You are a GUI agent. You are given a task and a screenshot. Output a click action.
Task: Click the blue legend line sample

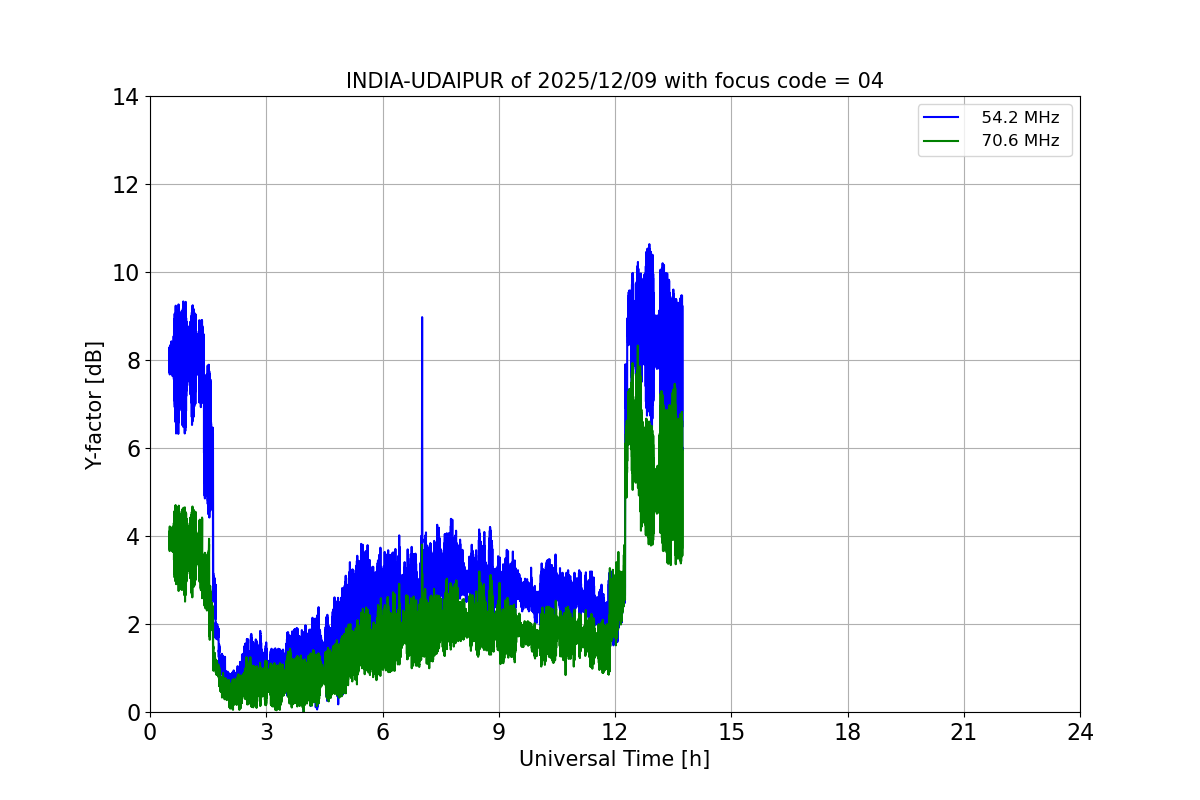943,118
